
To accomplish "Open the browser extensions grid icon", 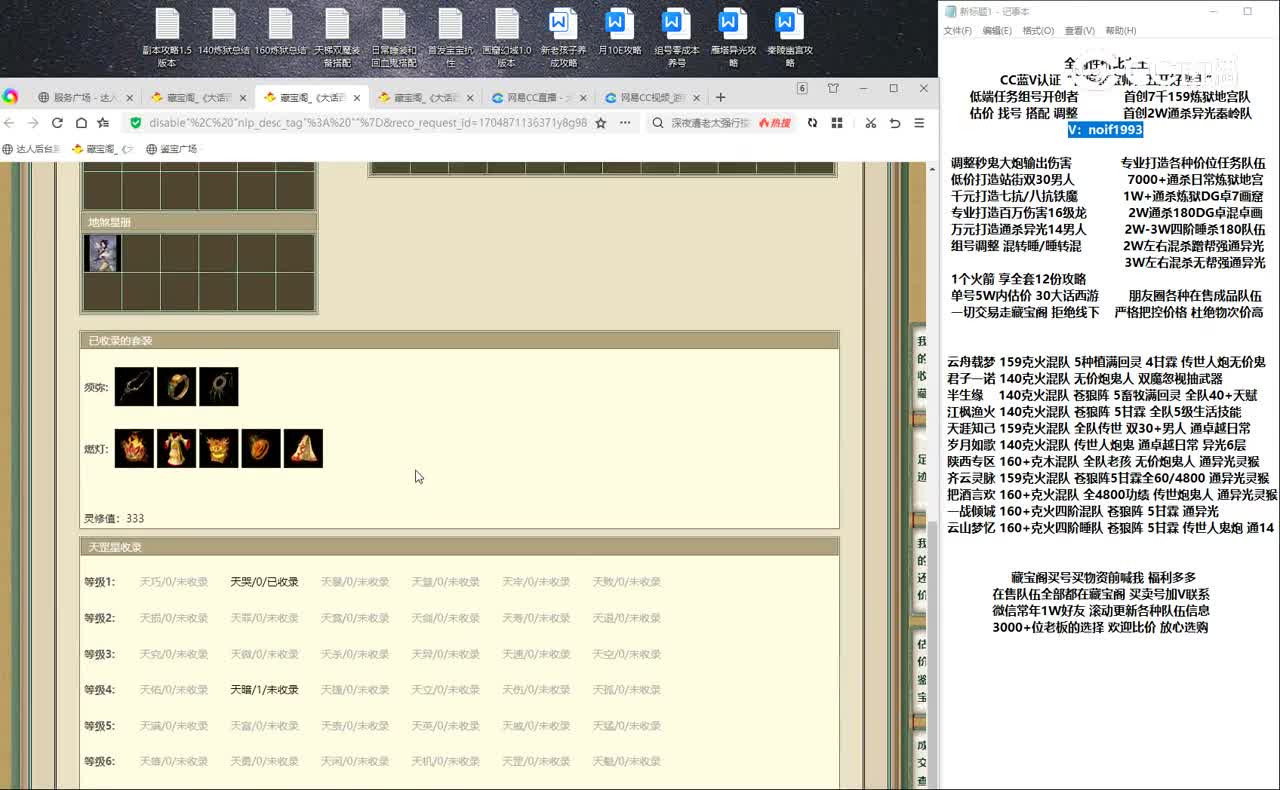I will [837, 123].
